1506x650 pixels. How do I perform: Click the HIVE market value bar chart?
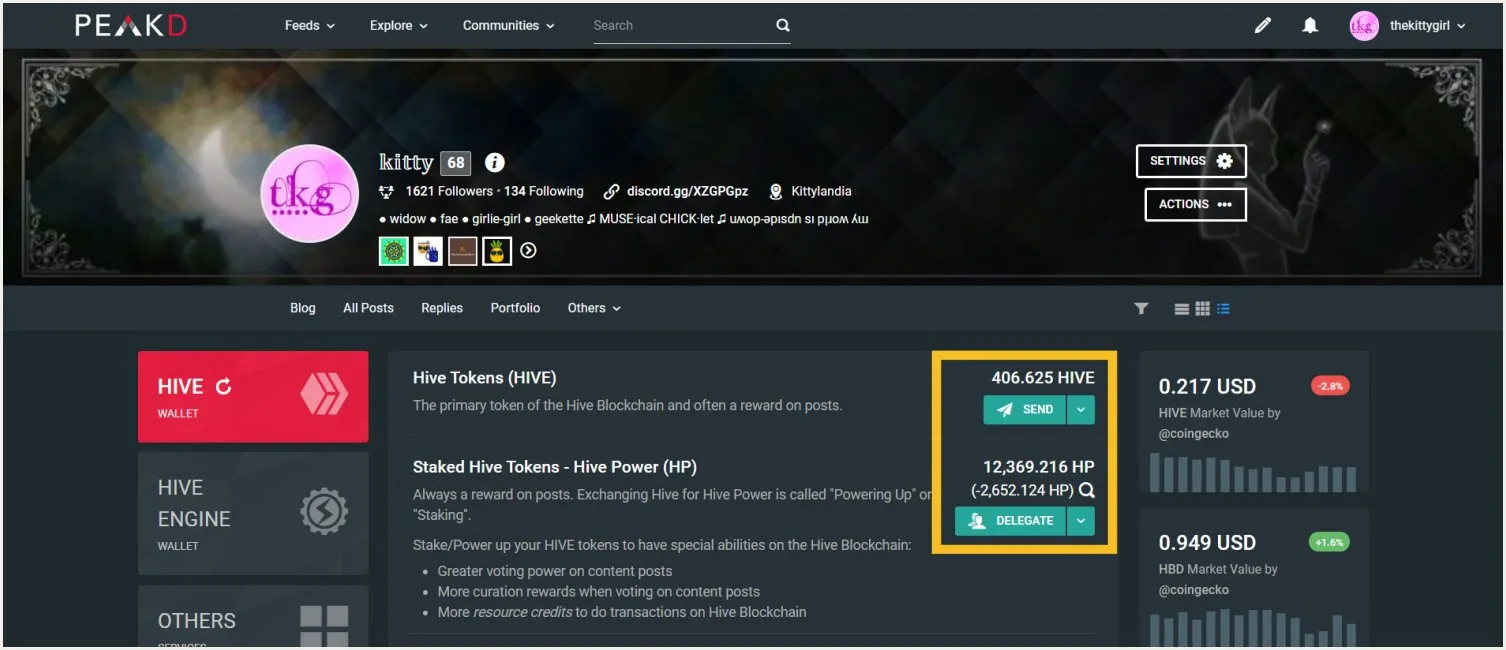point(1254,471)
